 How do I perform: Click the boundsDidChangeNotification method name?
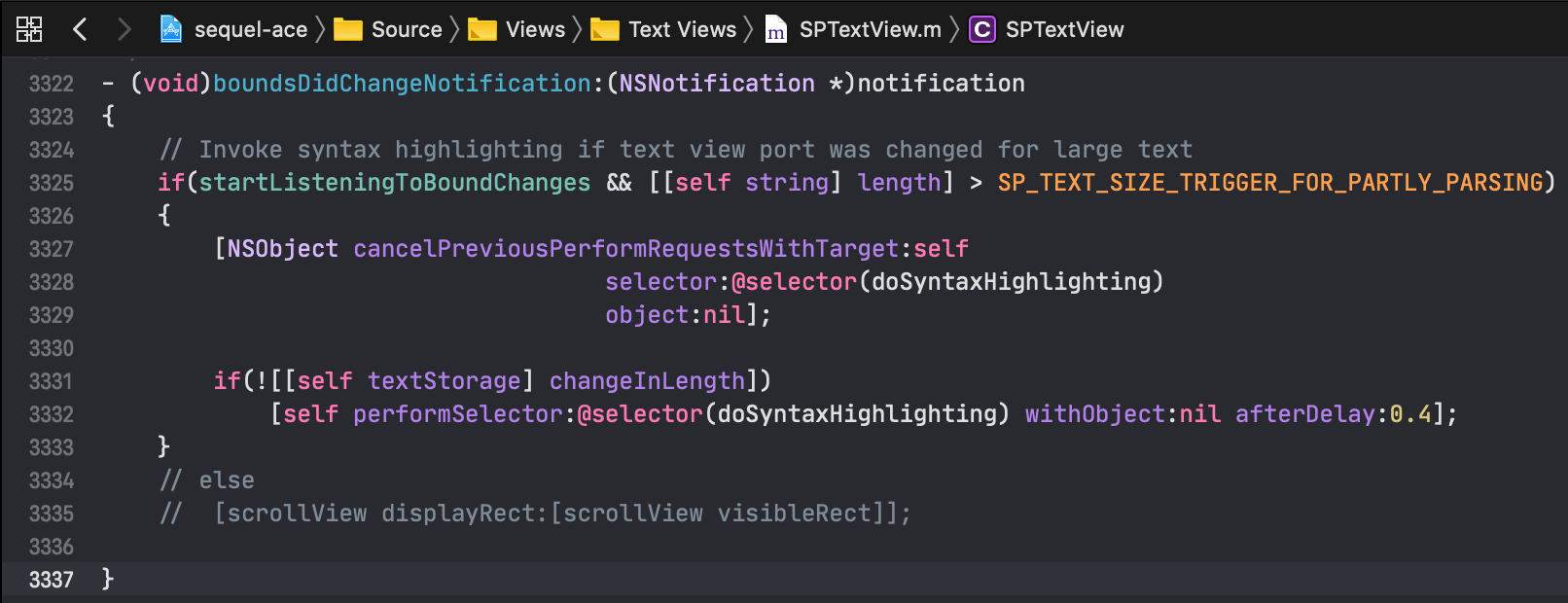coord(402,84)
